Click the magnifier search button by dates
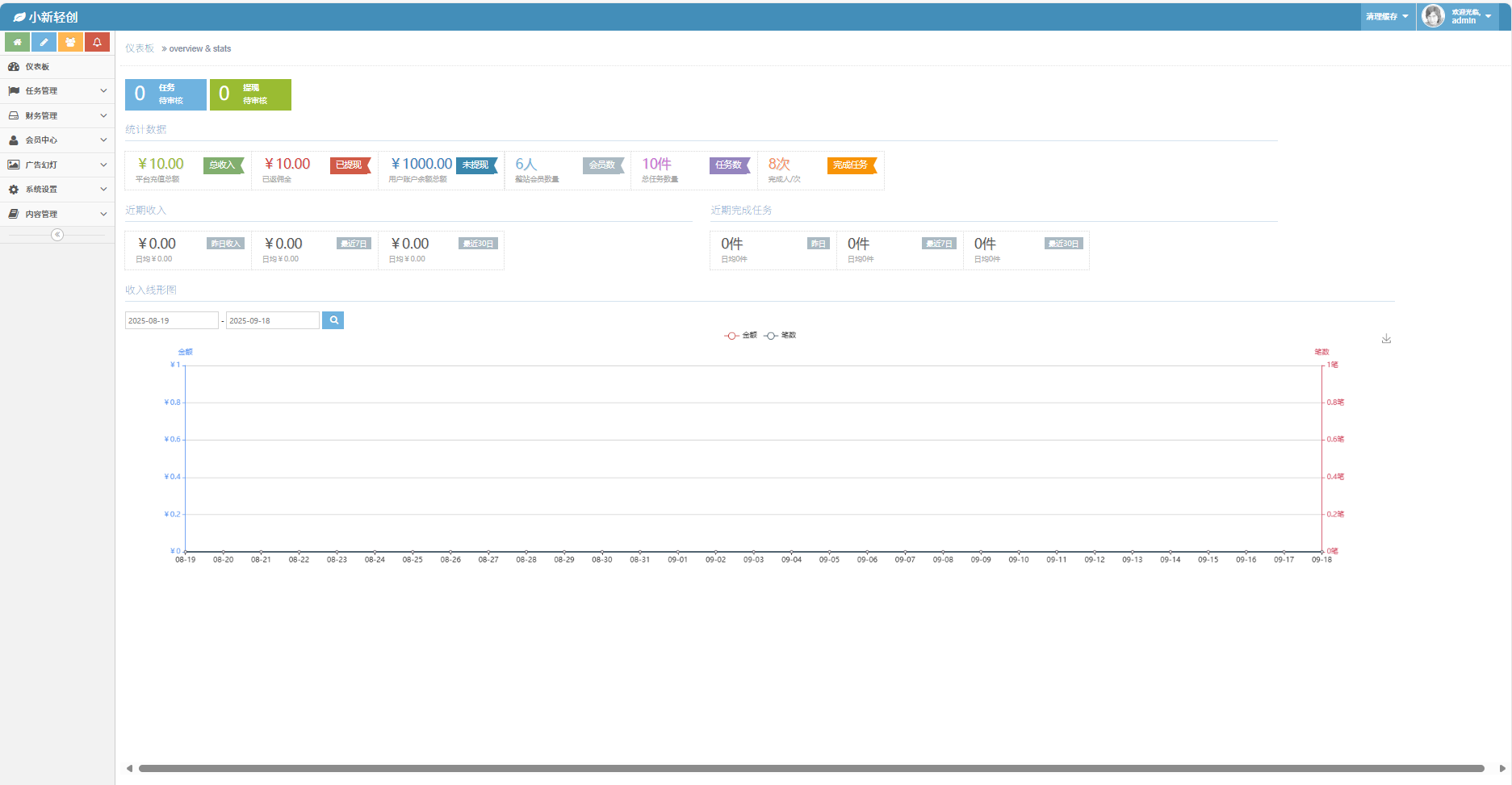The height and width of the screenshot is (785, 1512). pyautogui.click(x=333, y=320)
